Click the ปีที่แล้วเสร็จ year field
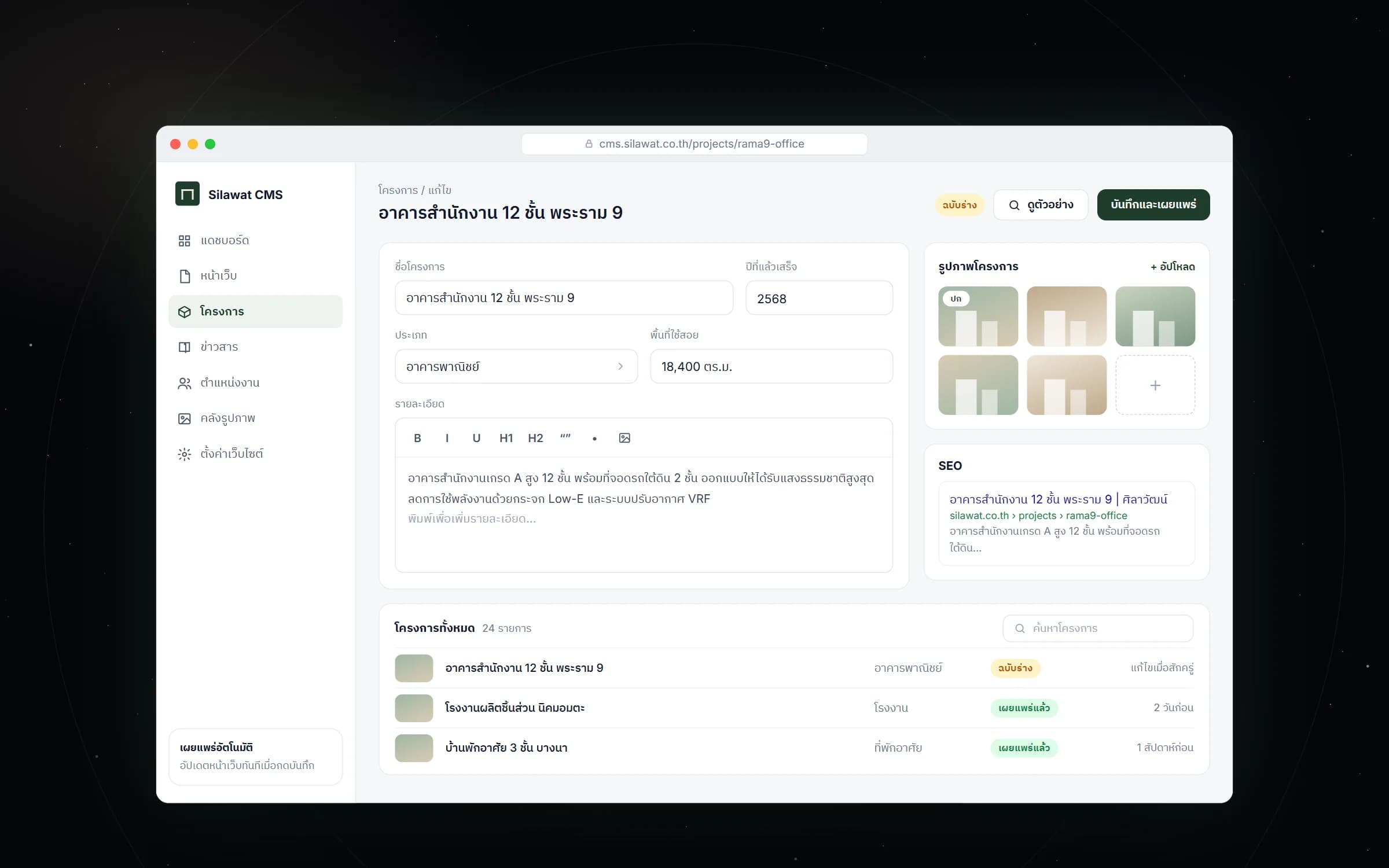1389x868 pixels. click(819, 298)
